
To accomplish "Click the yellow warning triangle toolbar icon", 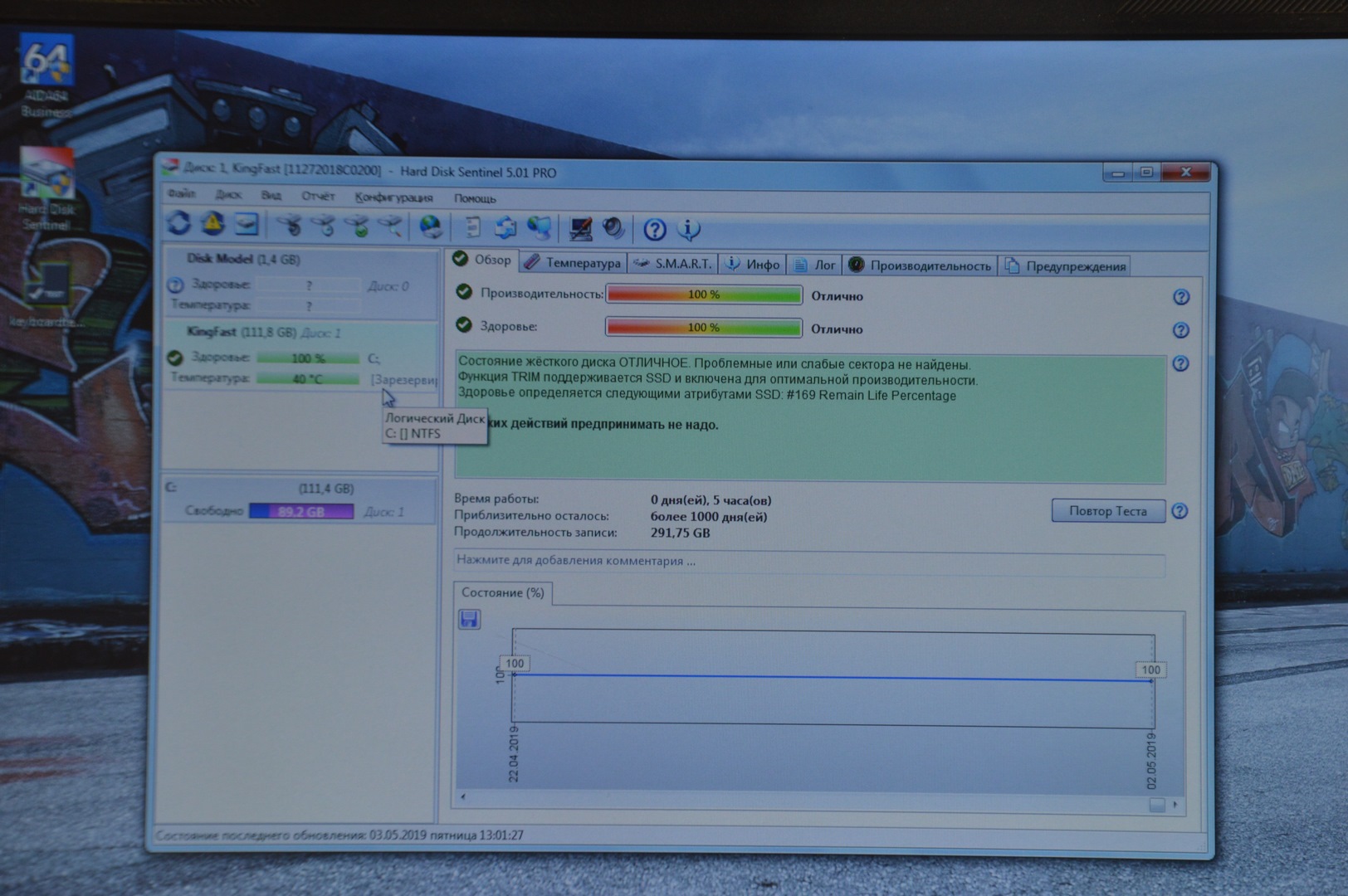I will [x=212, y=223].
